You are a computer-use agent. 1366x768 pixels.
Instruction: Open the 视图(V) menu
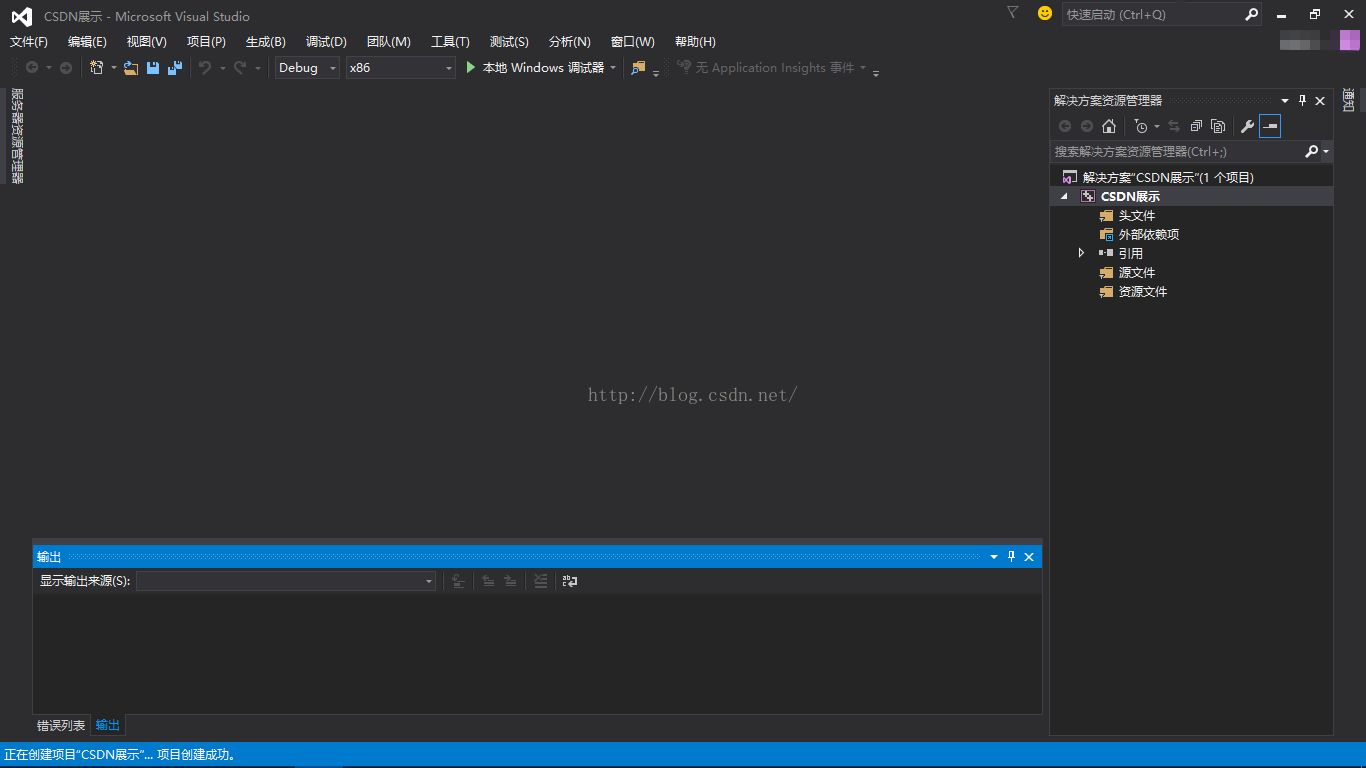(146, 42)
